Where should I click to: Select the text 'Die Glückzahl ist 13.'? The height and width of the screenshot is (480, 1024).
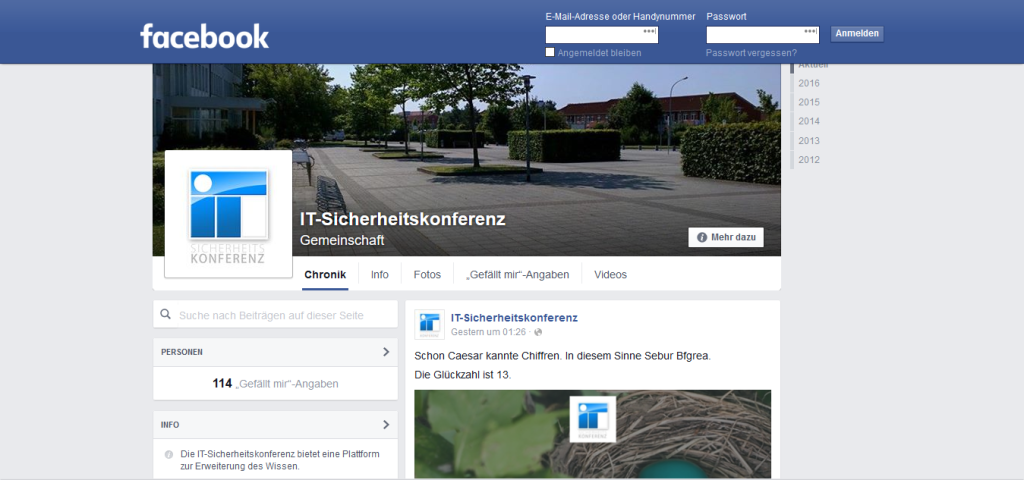463,375
